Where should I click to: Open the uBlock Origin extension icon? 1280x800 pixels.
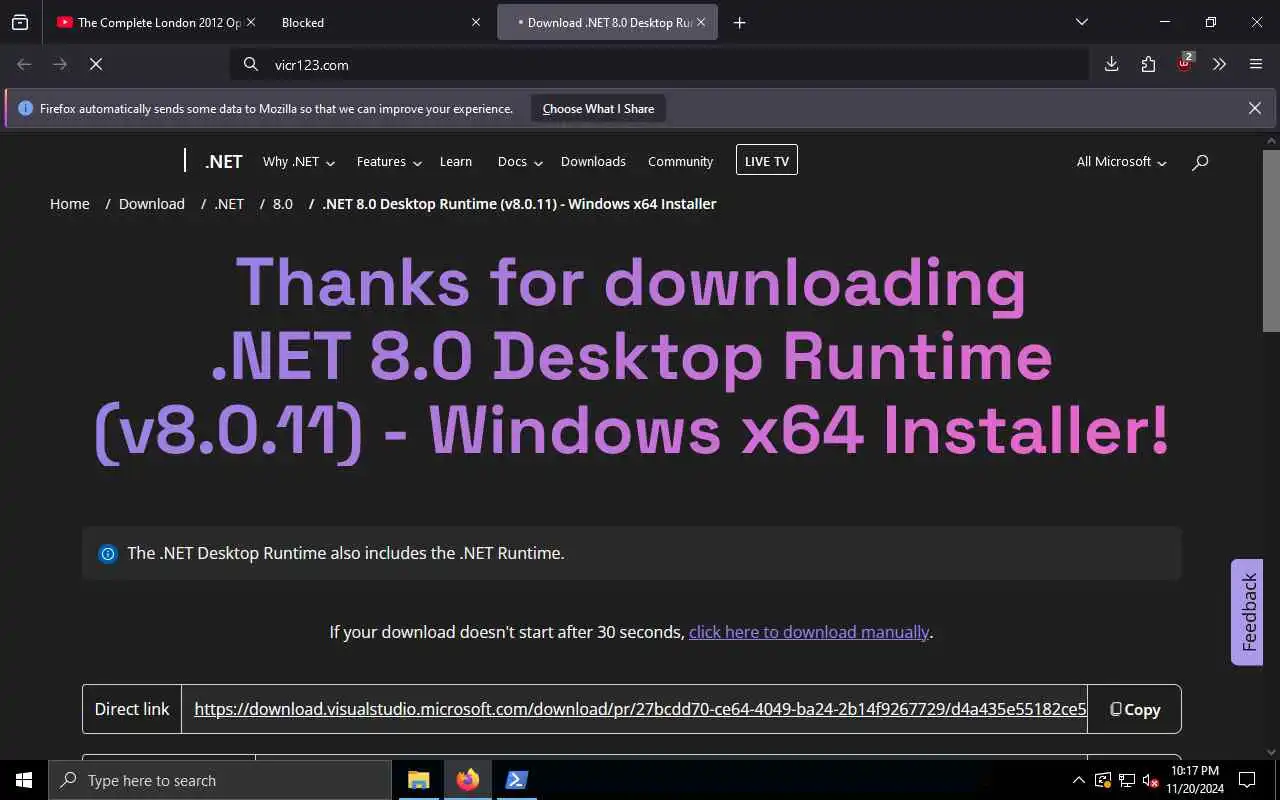coord(1184,64)
